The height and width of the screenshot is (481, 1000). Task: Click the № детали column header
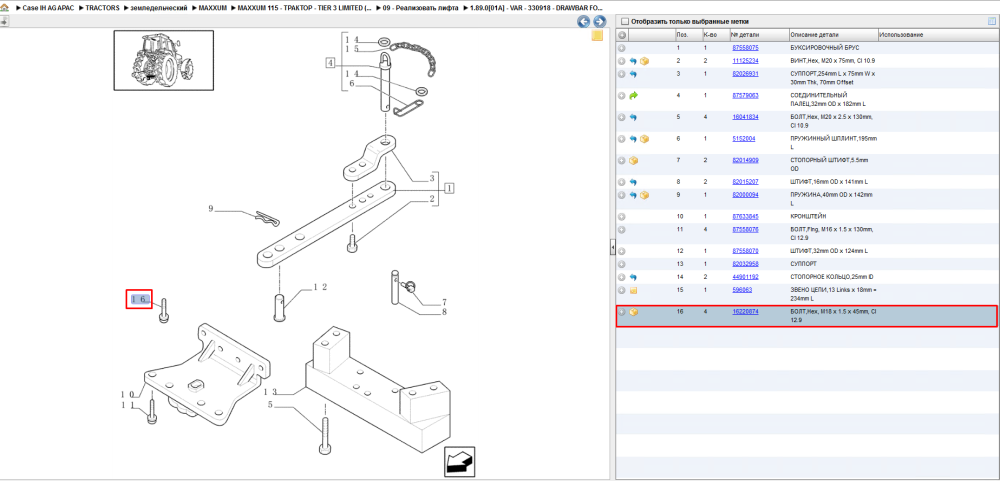(758, 35)
